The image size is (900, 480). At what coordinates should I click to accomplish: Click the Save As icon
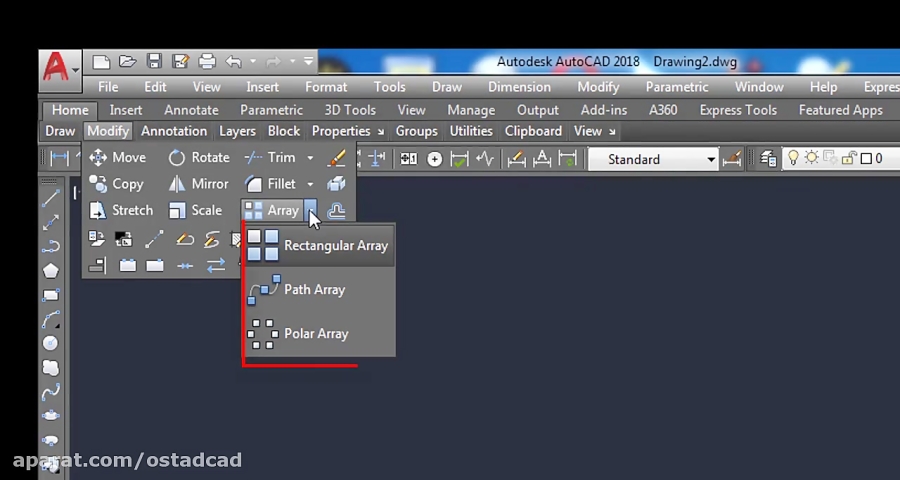coord(180,61)
